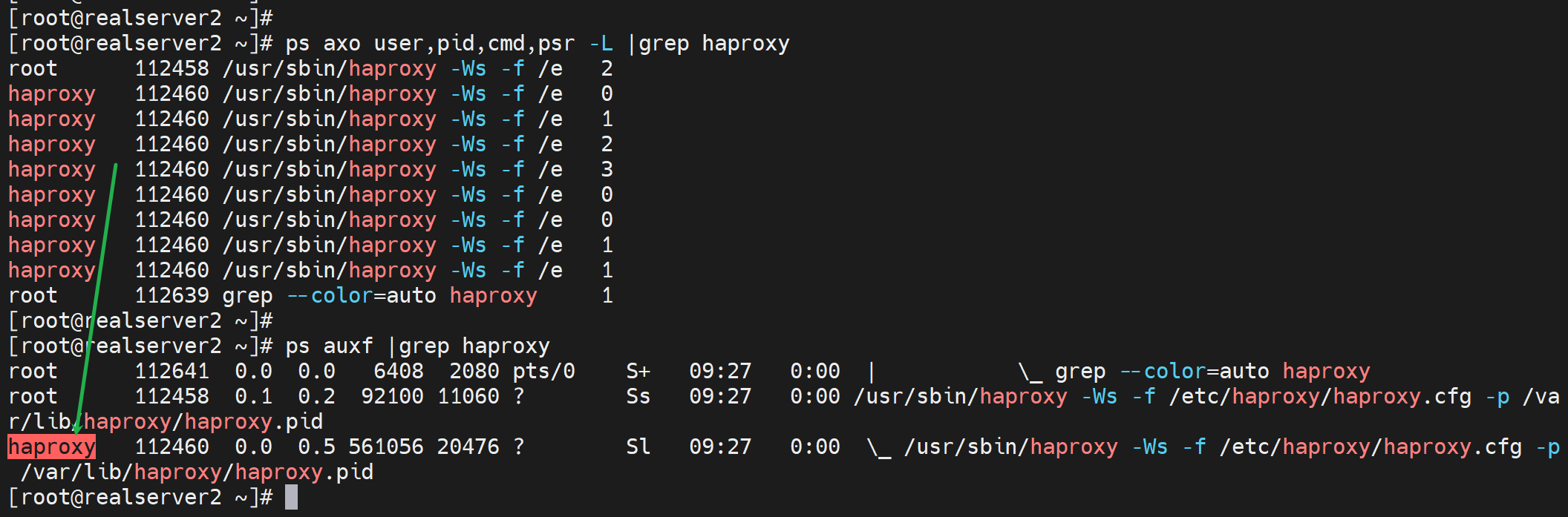Click the Ss state of the master process
This screenshot has width=1568, height=517.
[638, 397]
